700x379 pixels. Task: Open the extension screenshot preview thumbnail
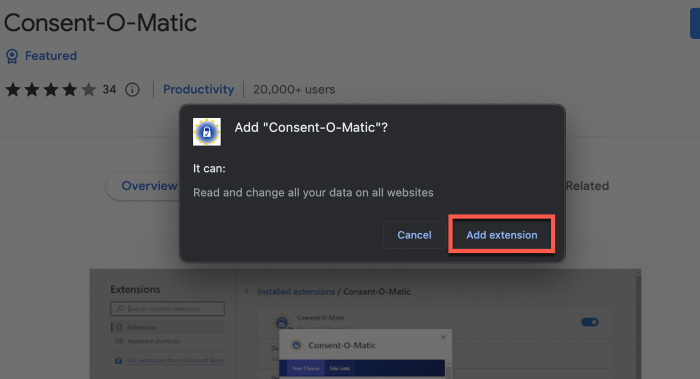pyautogui.click(x=365, y=324)
